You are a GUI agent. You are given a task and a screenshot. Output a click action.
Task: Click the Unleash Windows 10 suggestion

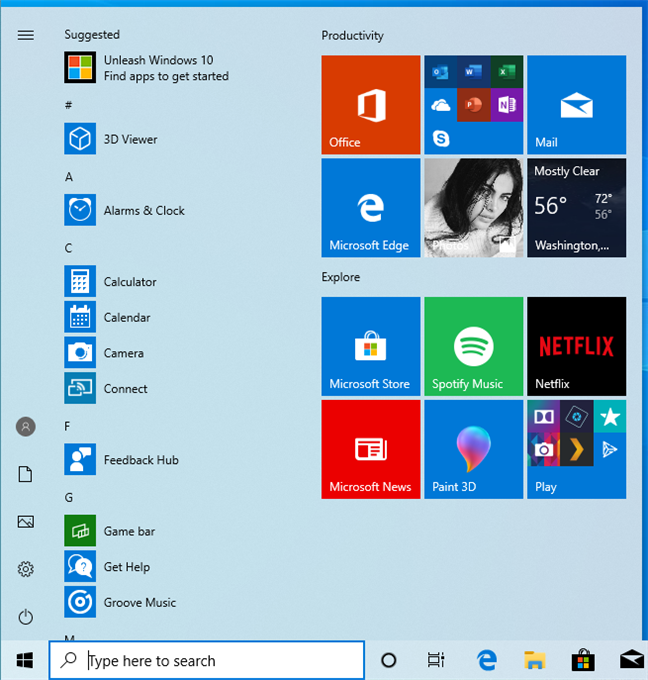(x=146, y=68)
